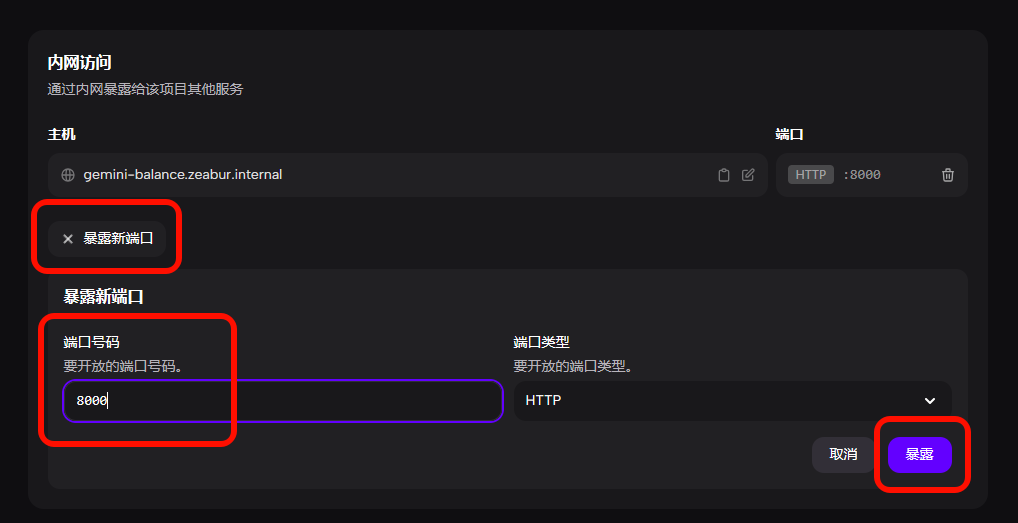Image resolution: width=1018 pixels, height=523 pixels.
Task: Click the globe icon beside the hostname
Action: [x=68, y=175]
